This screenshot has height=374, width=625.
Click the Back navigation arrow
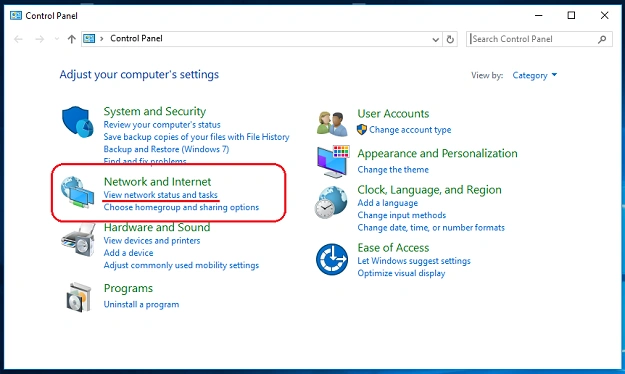coord(18,39)
